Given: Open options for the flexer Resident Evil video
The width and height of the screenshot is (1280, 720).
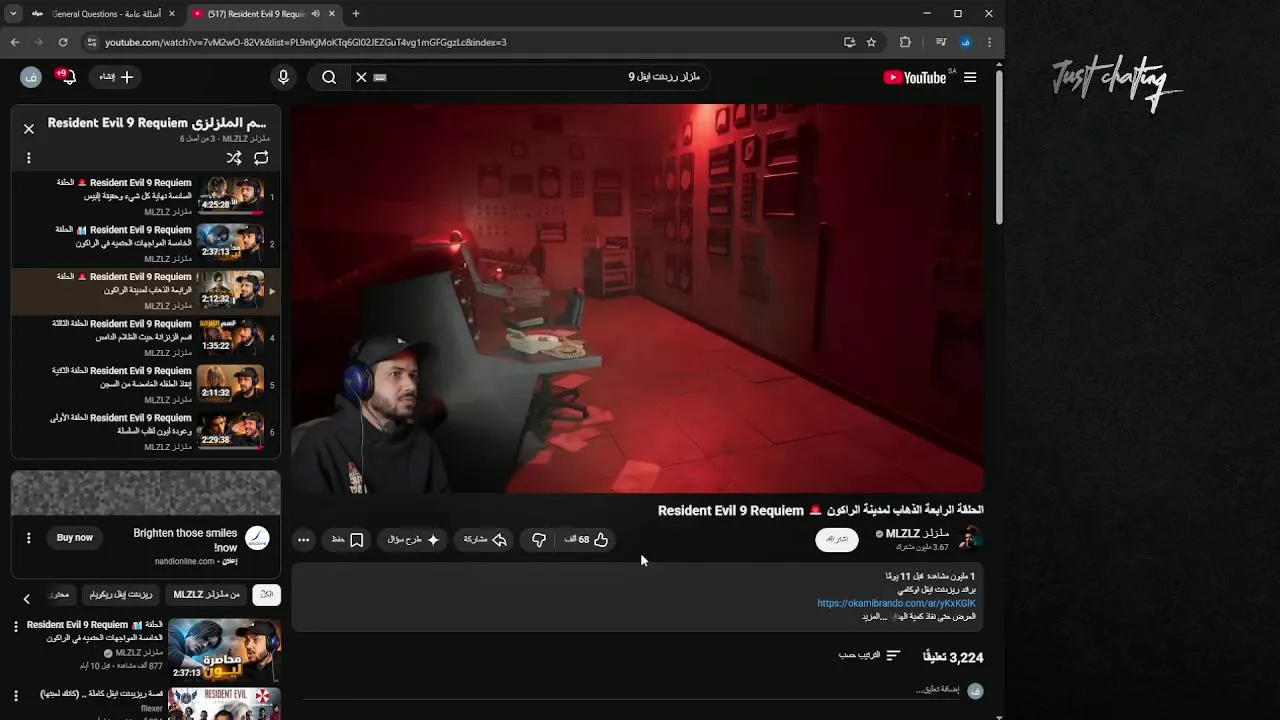Looking at the screenshot, I should tap(16, 695).
